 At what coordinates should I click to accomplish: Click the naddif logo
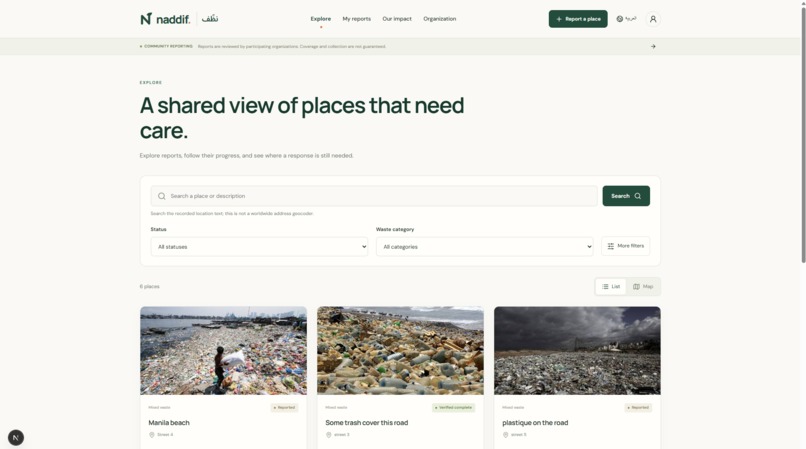coord(164,19)
